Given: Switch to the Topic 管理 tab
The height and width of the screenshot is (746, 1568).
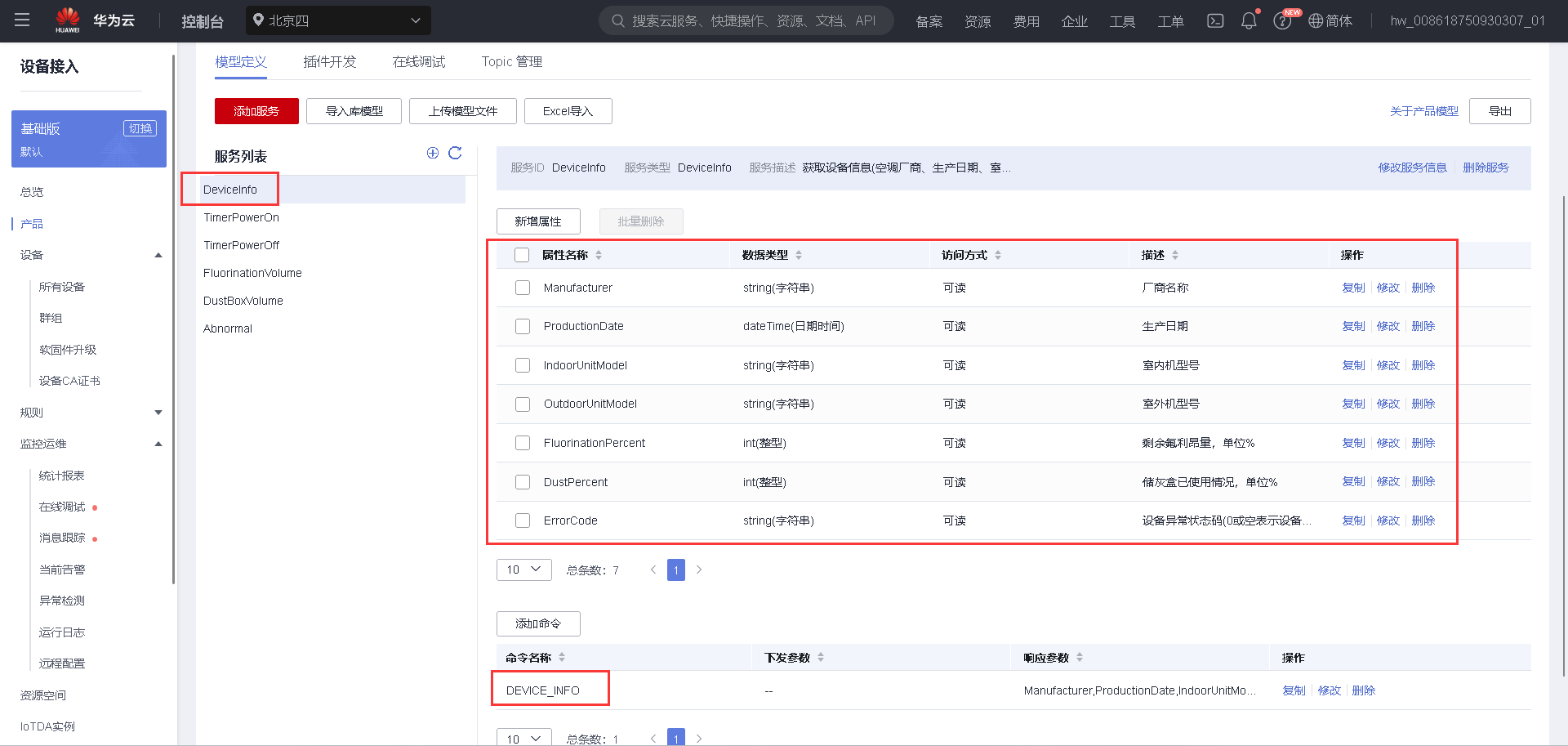Looking at the screenshot, I should click(x=512, y=61).
